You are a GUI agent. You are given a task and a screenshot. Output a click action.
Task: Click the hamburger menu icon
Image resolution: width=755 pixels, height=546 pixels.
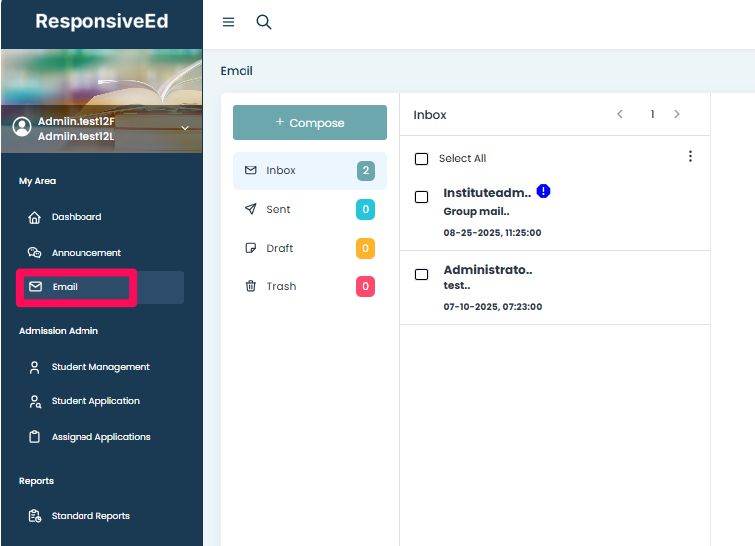(x=228, y=22)
